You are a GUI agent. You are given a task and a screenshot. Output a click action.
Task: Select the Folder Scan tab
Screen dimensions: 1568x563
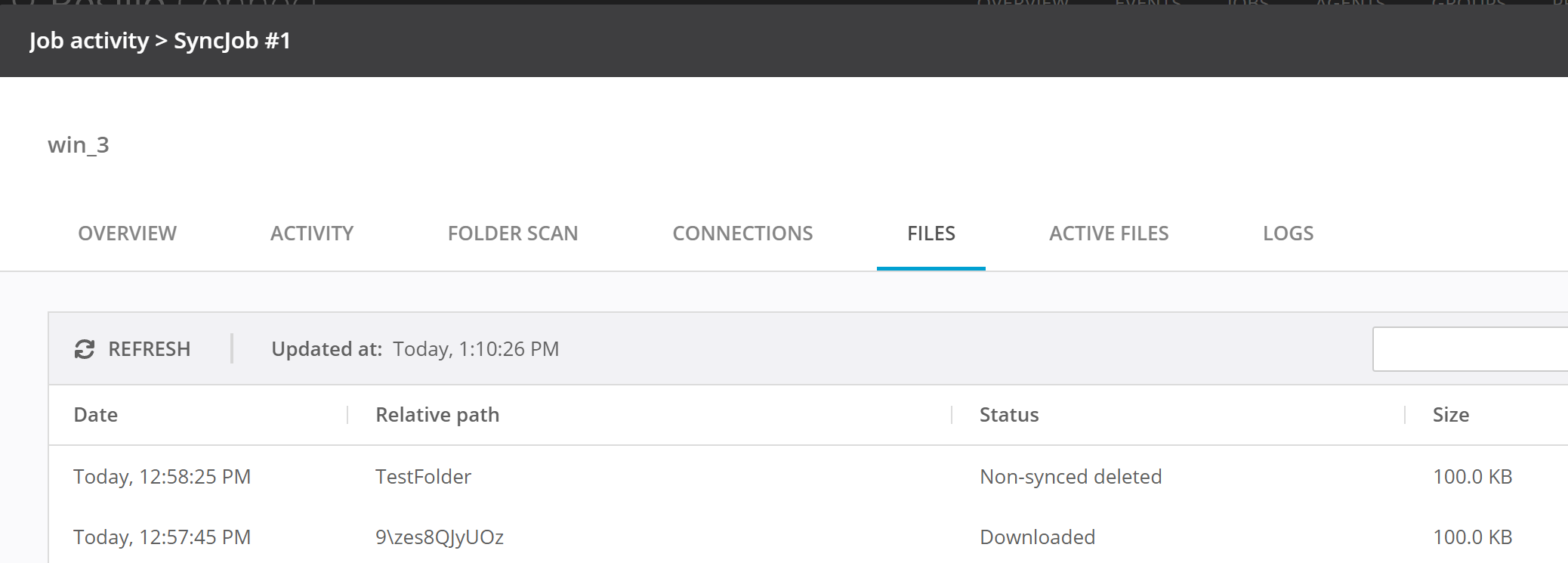pyautogui.click(x=512, y=234)
